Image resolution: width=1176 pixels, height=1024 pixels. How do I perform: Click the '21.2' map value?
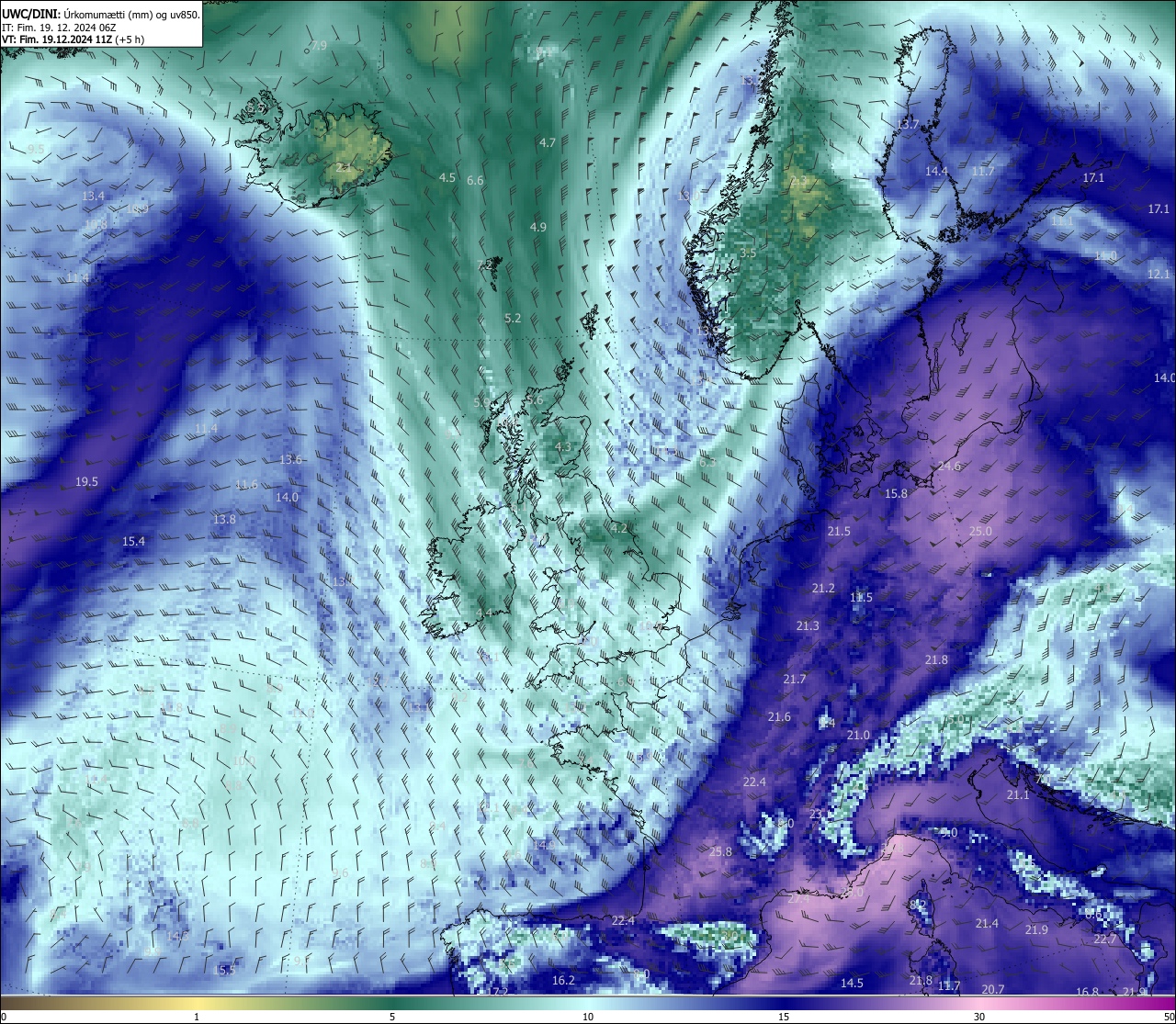(x=823, y=589)
